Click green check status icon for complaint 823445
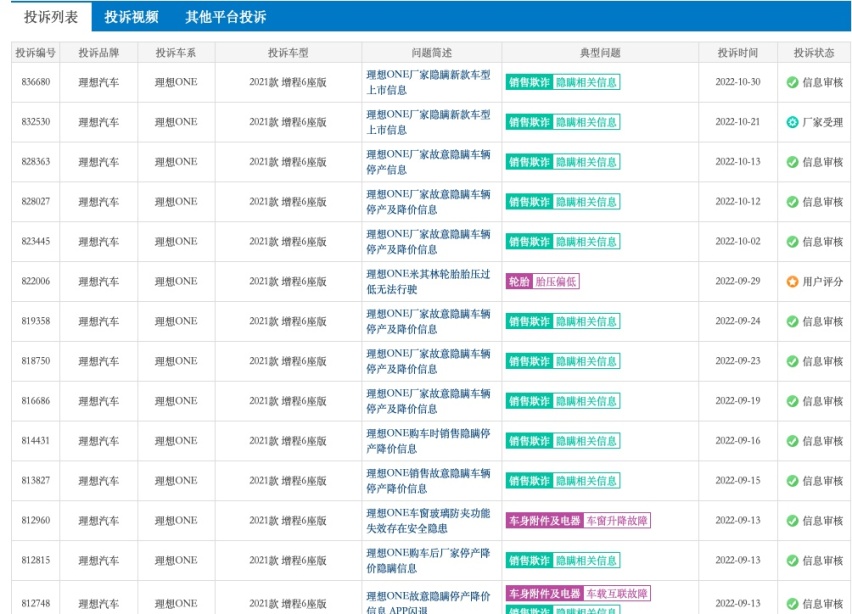852x614 pixels. (792, 242)
